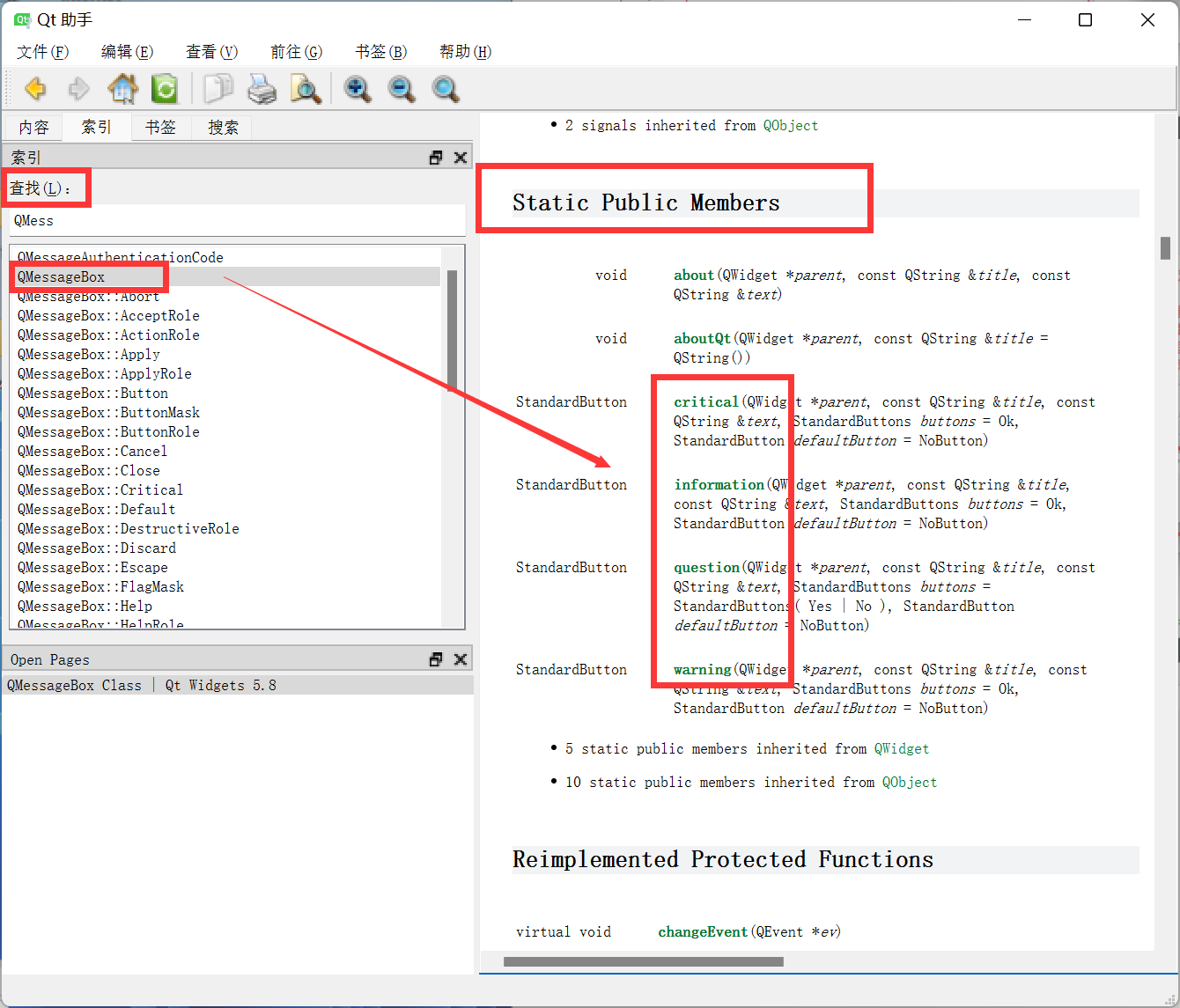1180x1008 pixels.
Task: Switch to the 索引 tab
Action: (x=96, y=127)
